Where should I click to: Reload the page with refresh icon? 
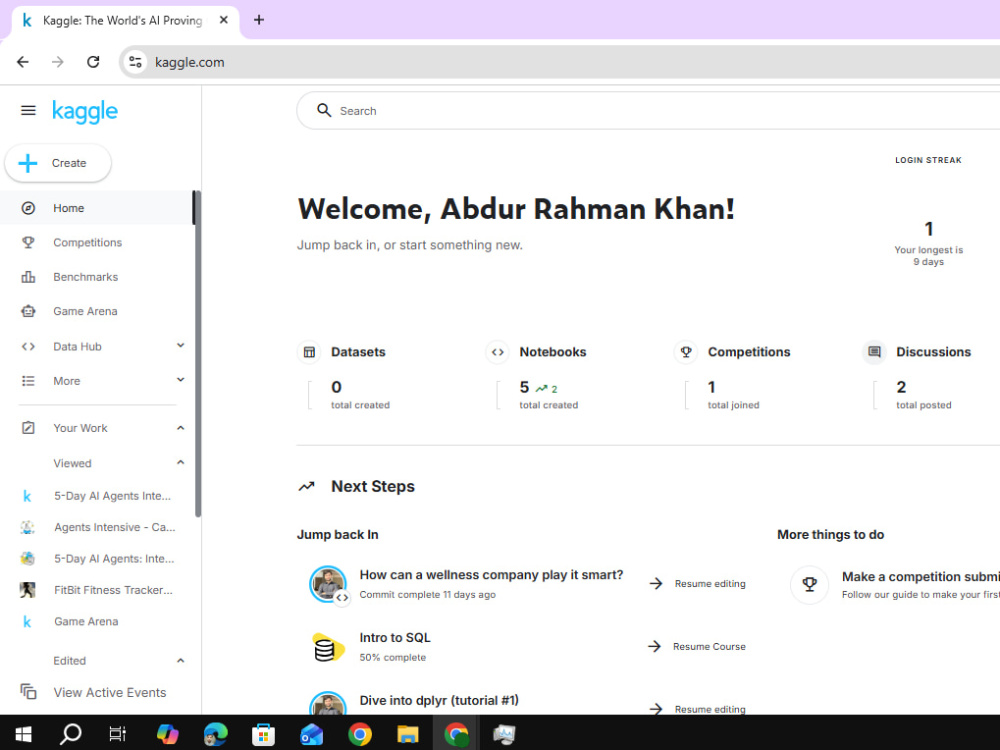(93, 62)
